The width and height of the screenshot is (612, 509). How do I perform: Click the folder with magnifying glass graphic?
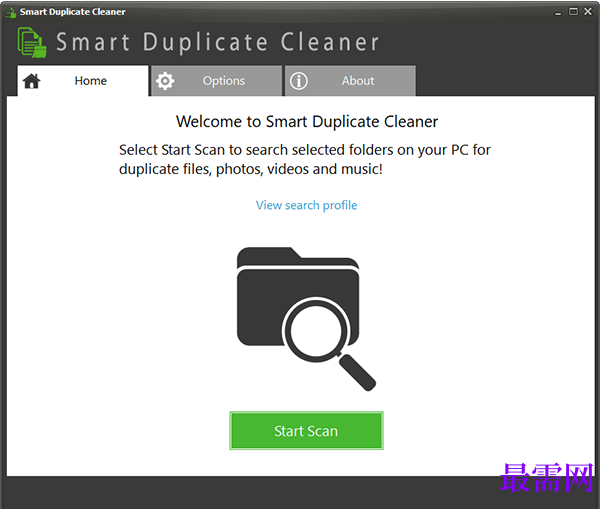coord(306,319)
